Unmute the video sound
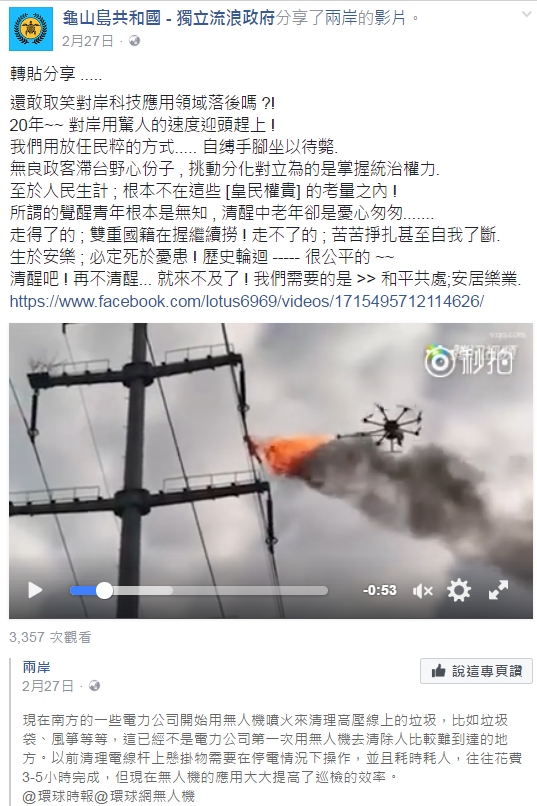537x806 pixels. coord(422,591)
